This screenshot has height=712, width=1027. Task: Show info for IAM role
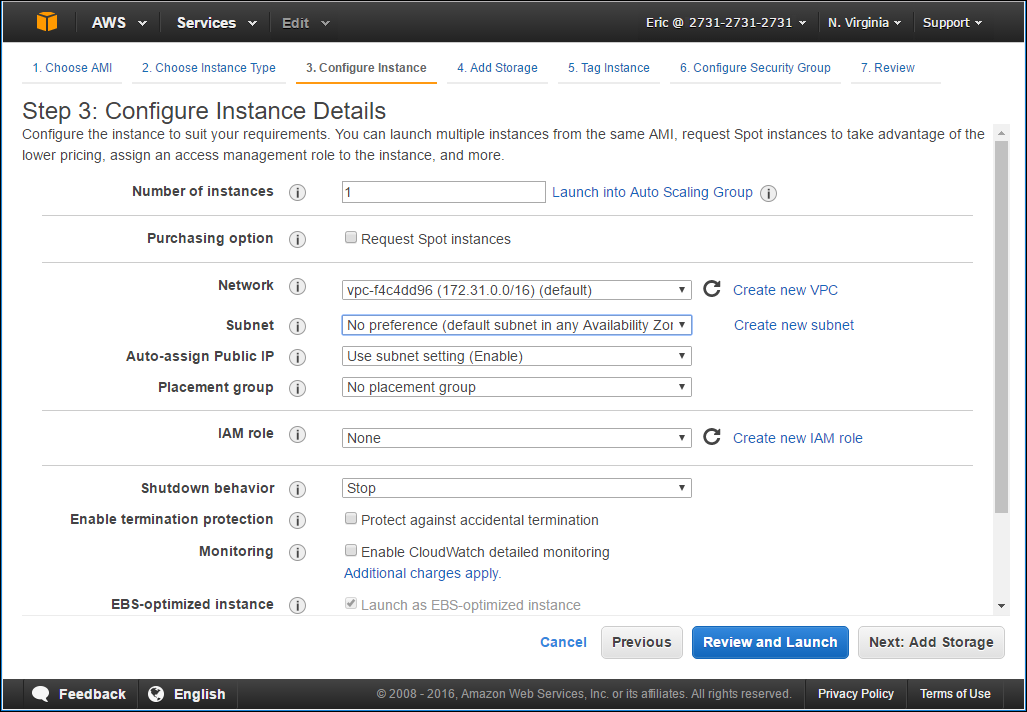tap(297, 434)
